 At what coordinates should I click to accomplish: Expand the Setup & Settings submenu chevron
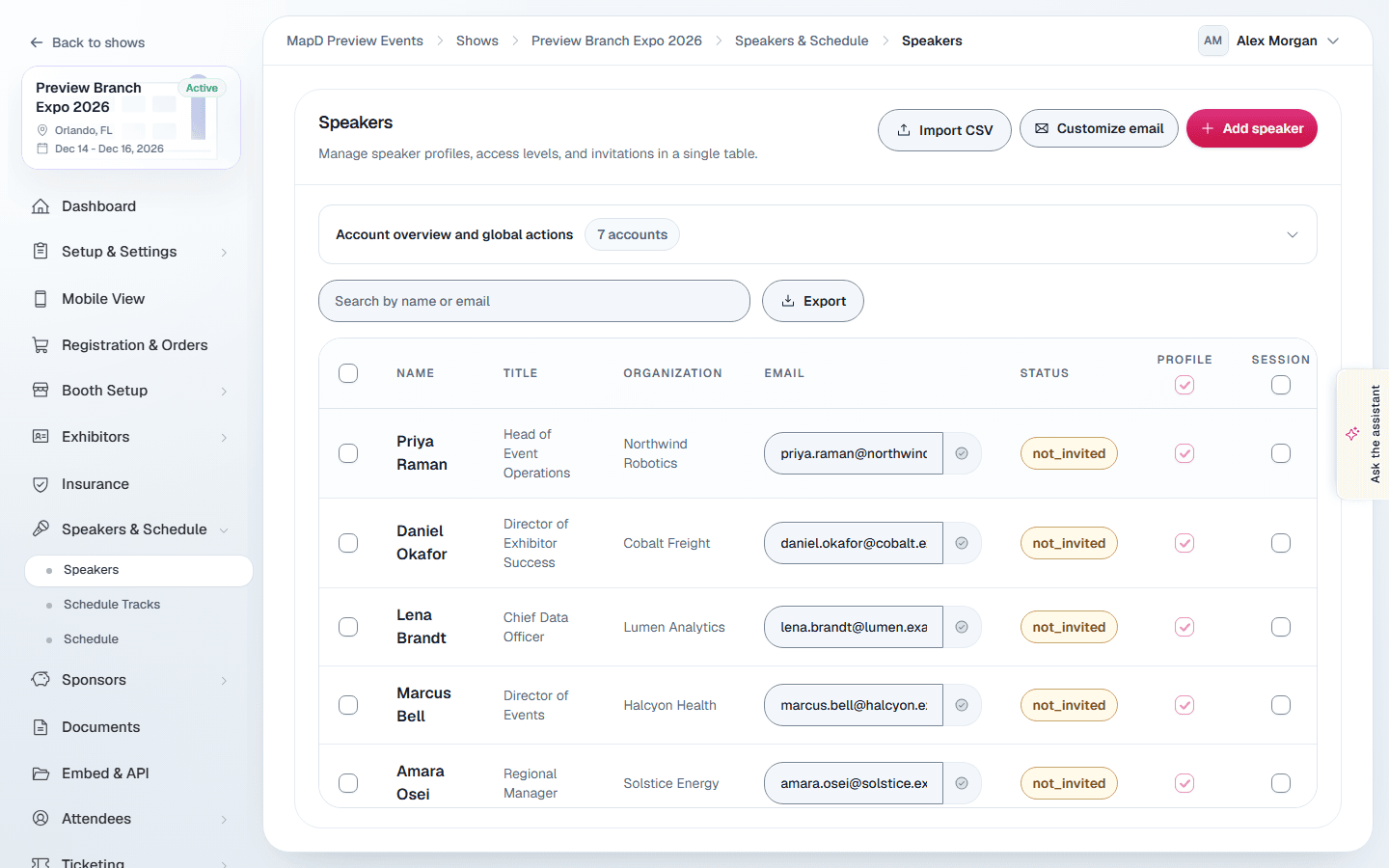tap(224, 253)
